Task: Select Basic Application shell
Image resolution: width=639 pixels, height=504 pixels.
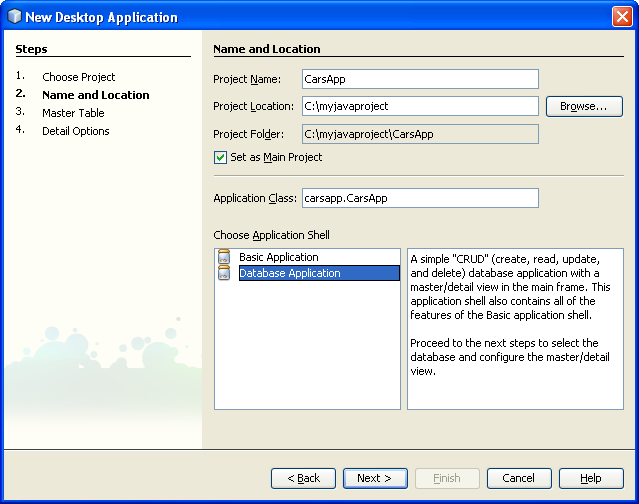Action: 278,258
